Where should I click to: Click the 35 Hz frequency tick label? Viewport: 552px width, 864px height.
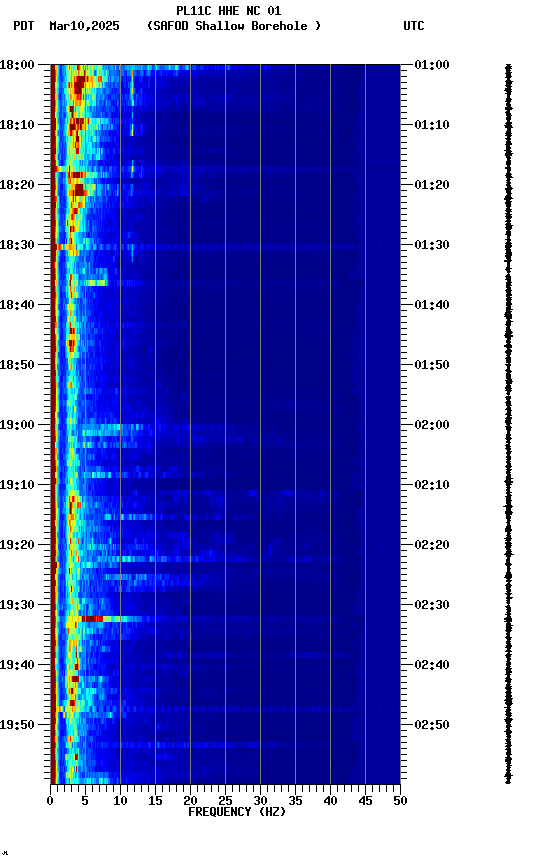pyautogui.click(x=295, y=801)
